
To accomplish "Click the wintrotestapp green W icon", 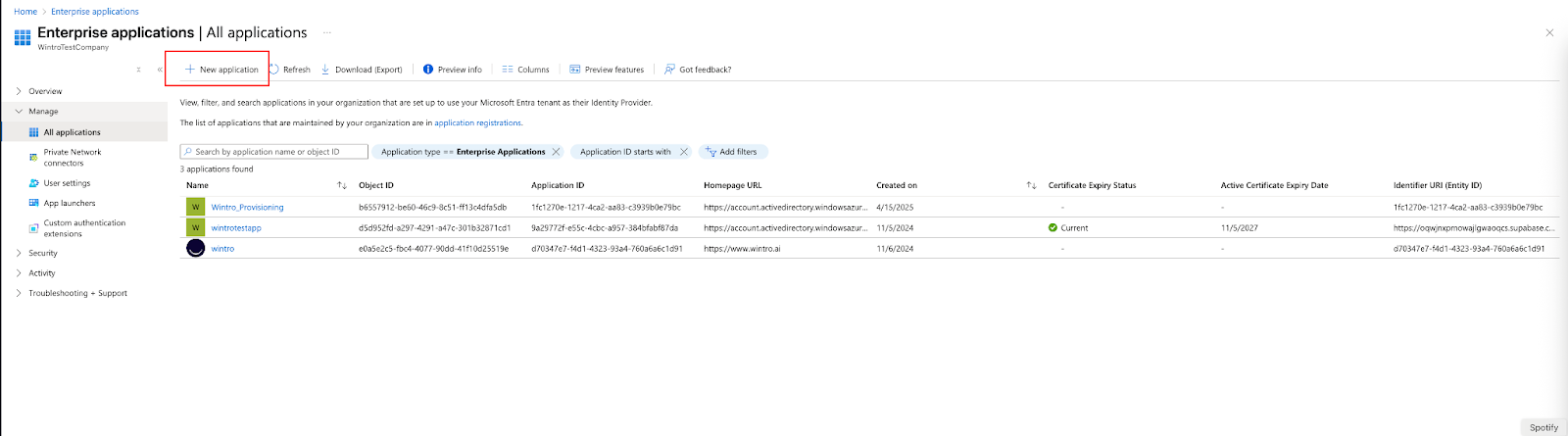I will click(195, 227).
